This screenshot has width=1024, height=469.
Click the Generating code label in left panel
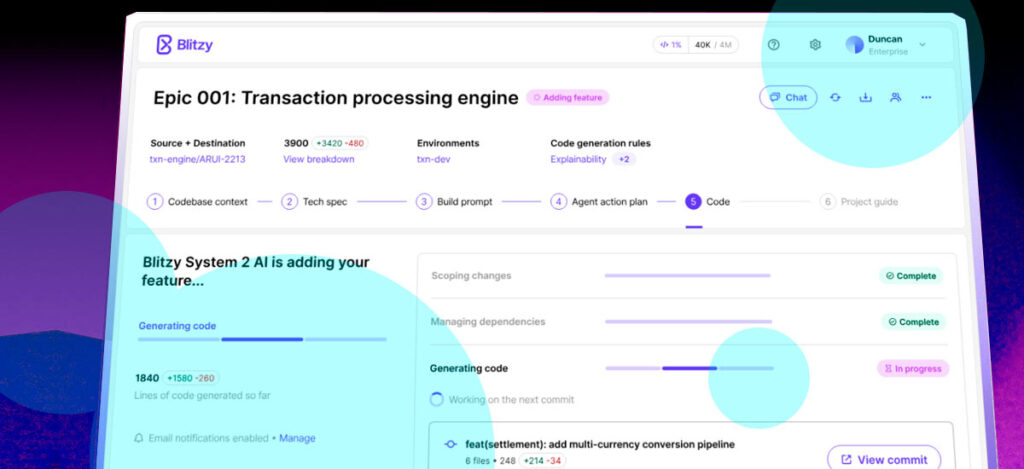pyautogui.click(x=177, y=326)
